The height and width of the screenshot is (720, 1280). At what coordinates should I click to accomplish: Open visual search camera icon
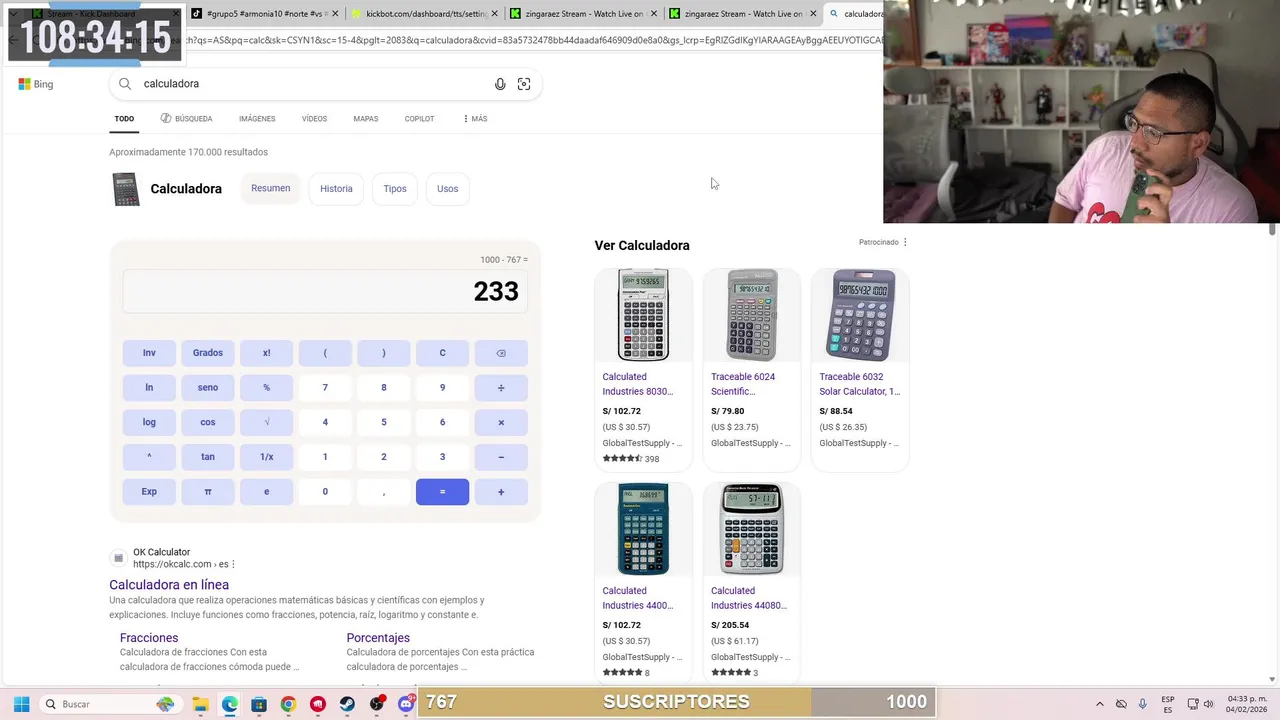coord(524,84)
